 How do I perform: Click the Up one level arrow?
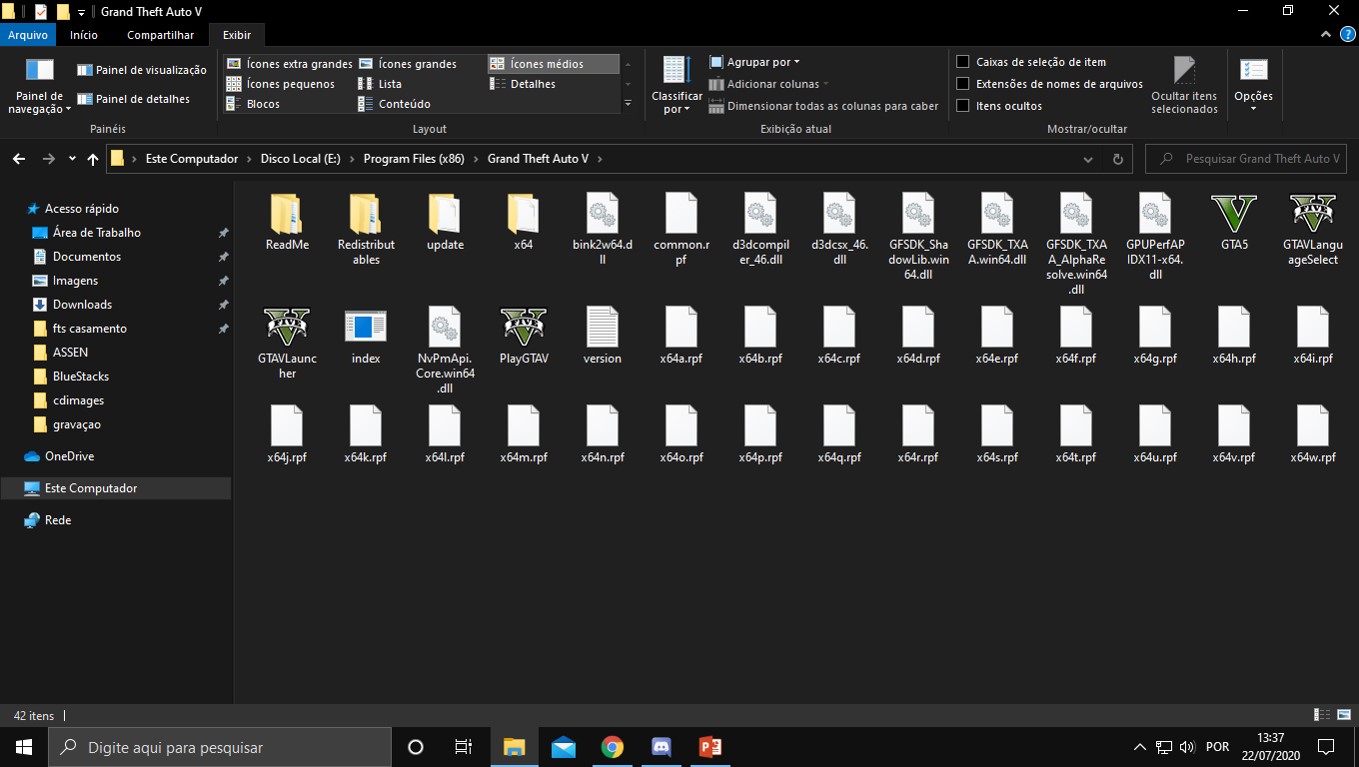93,159
